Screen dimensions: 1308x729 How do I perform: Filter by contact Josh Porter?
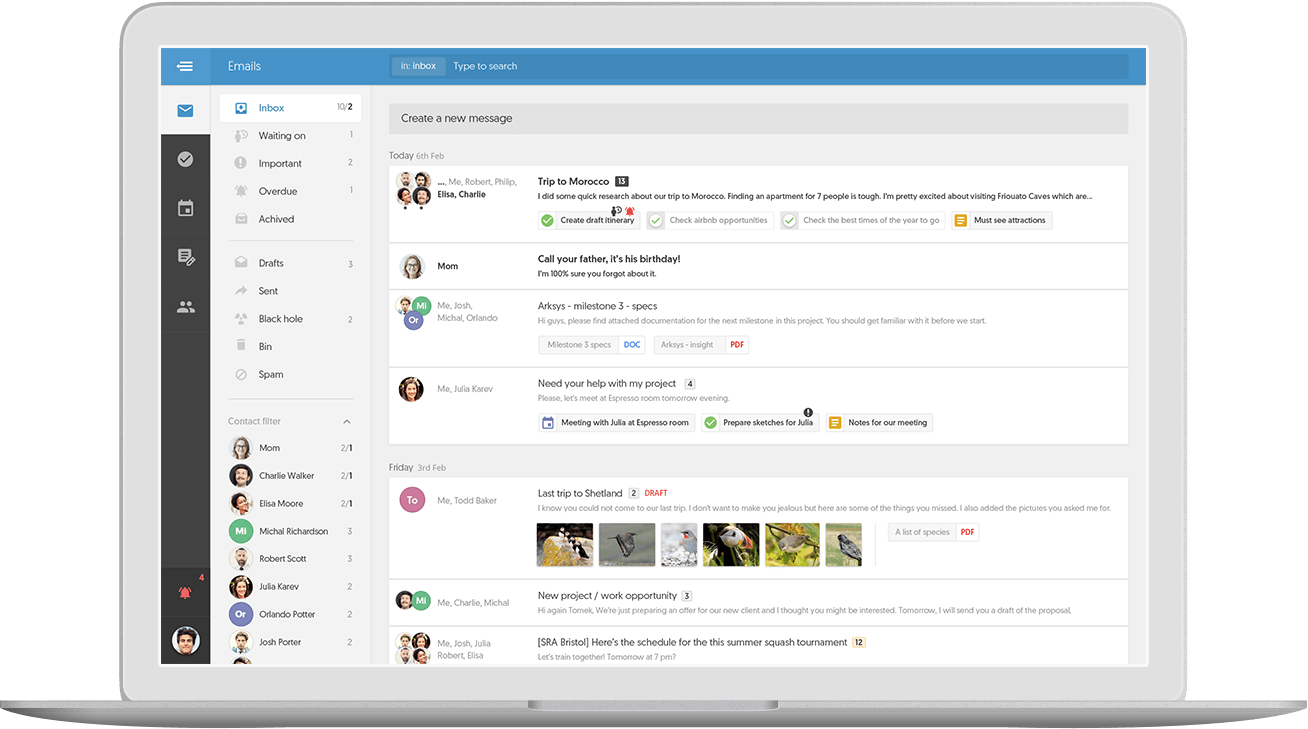point(290,642)
